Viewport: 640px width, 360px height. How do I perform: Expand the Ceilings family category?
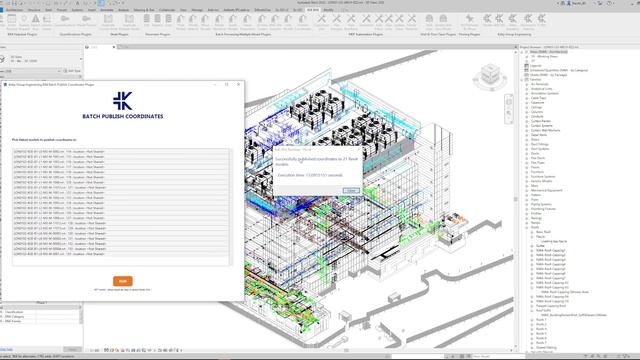[x=527, y=107]
